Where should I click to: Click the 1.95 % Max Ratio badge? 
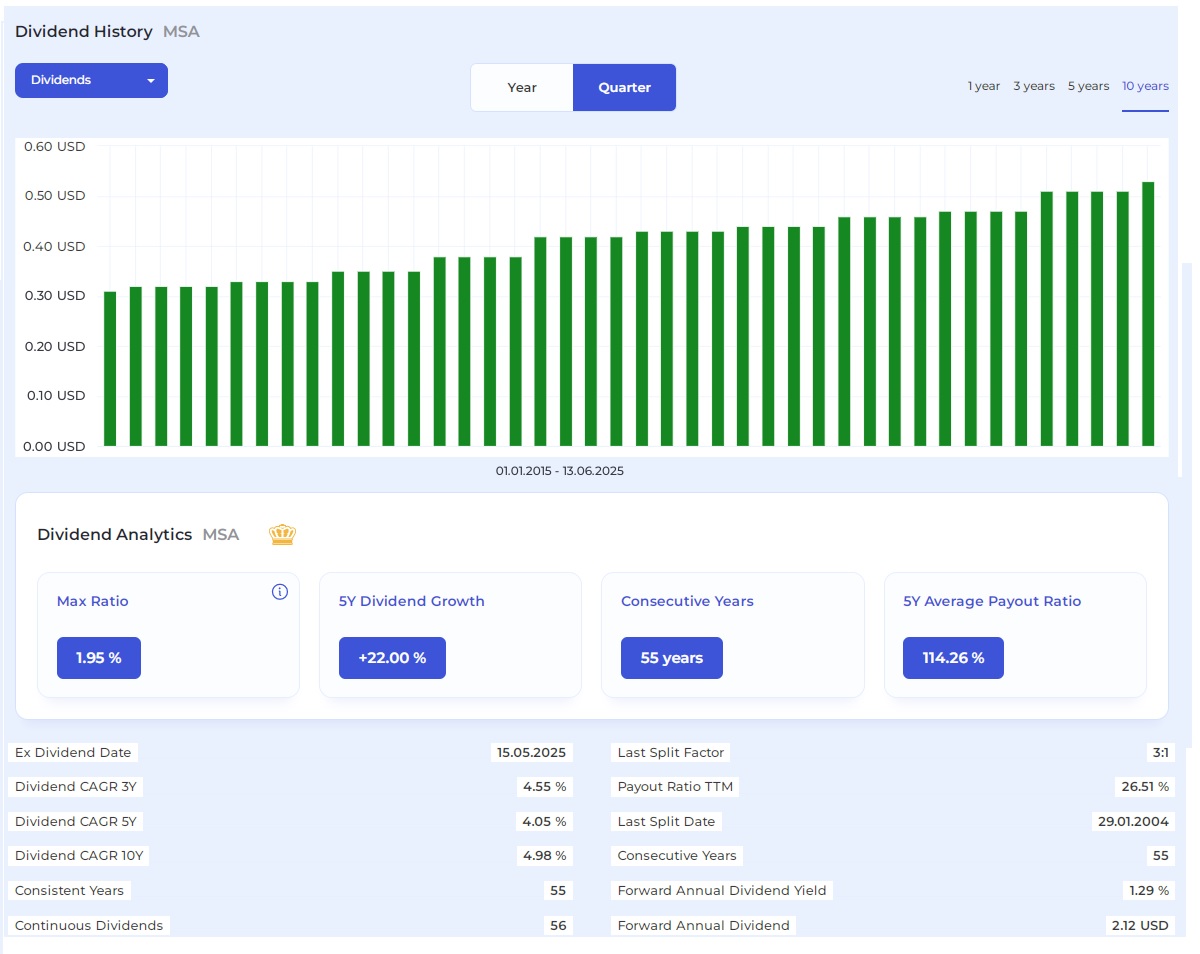coord(99,658)
